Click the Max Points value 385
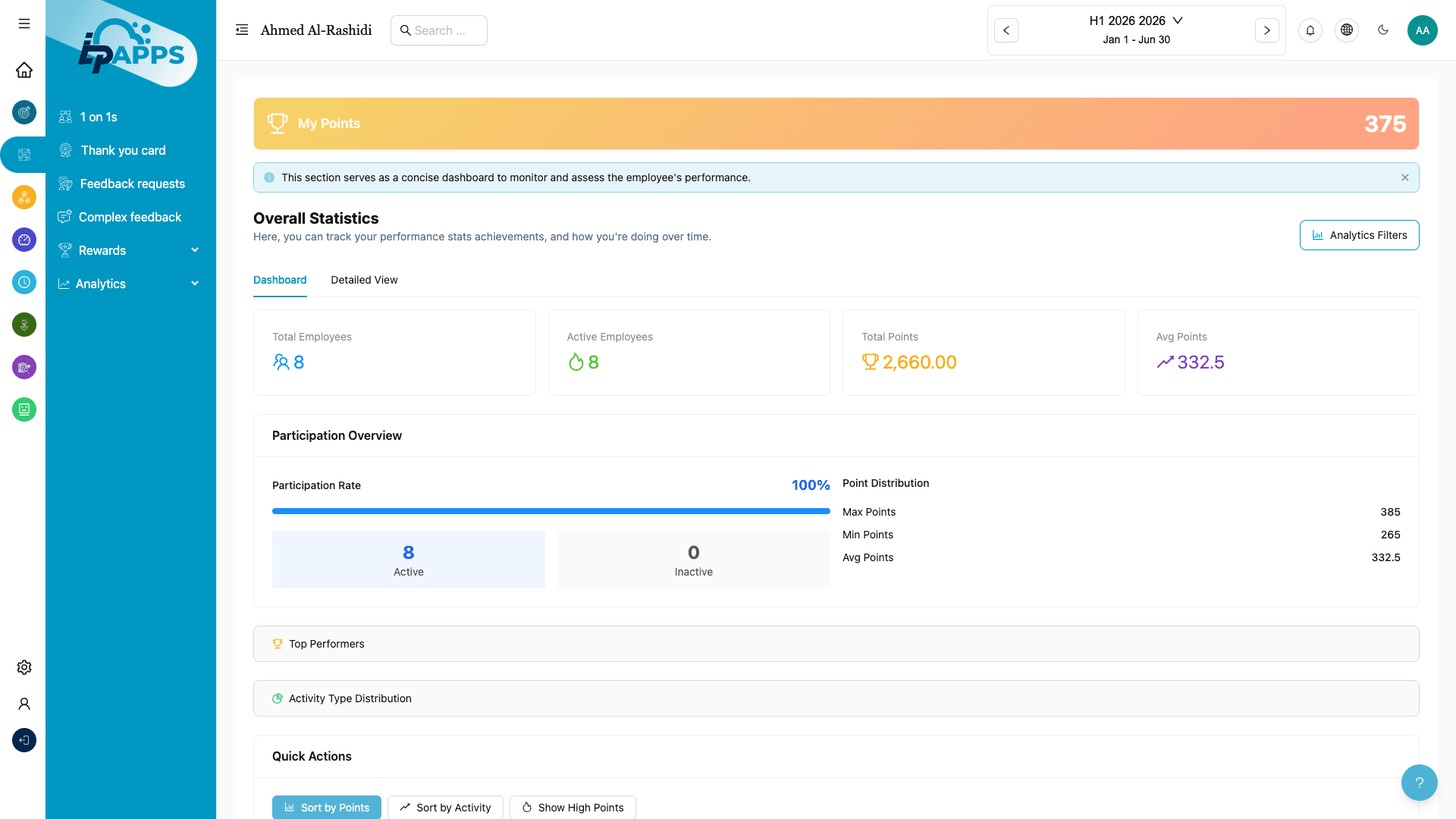1456x819 pixels. (1390, 512)
